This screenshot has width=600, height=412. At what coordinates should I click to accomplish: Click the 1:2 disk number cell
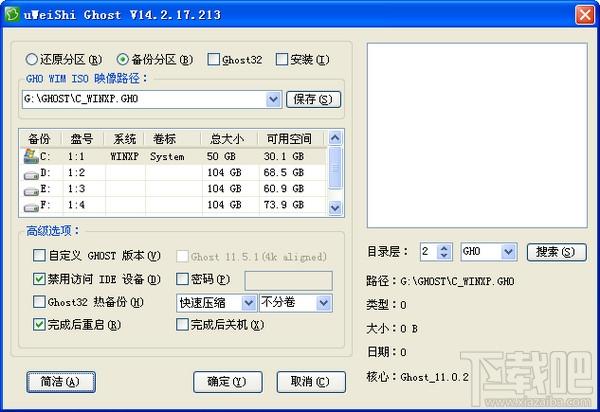click(77, 173)
